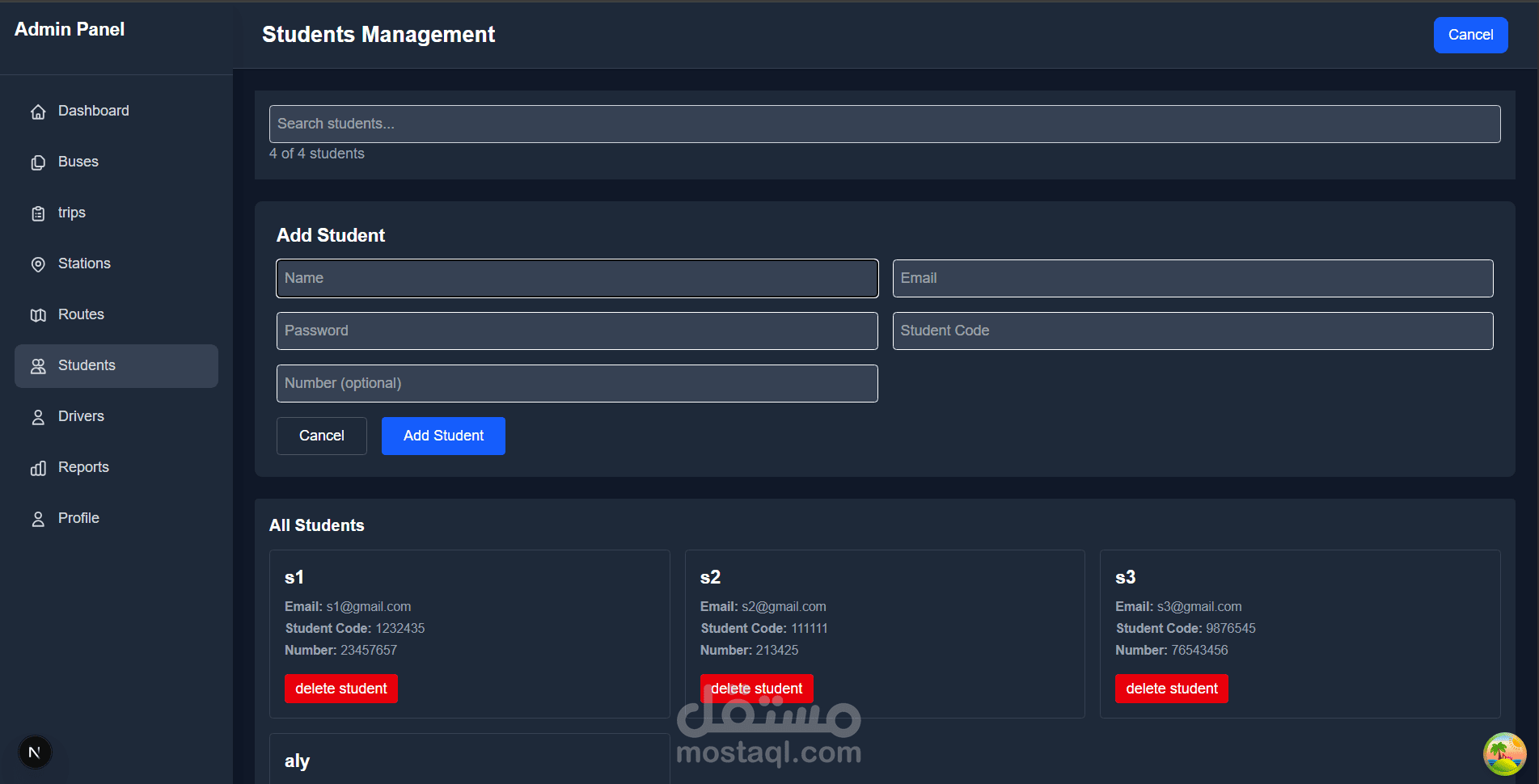Click the round palm tree avatar icon
1539x784 pixels.
tap(1504, 753)
